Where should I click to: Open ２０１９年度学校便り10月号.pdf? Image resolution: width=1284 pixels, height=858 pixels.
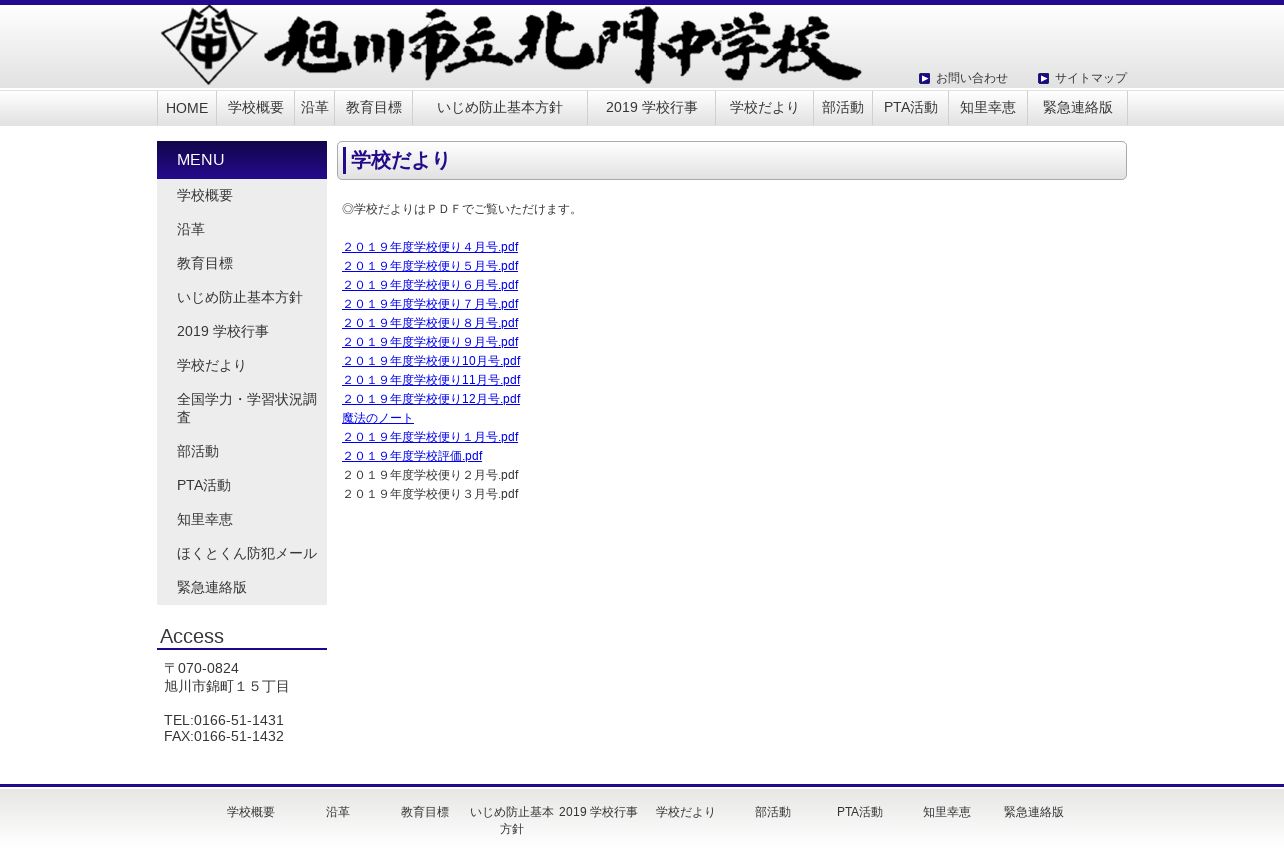(x=431, y=361)
